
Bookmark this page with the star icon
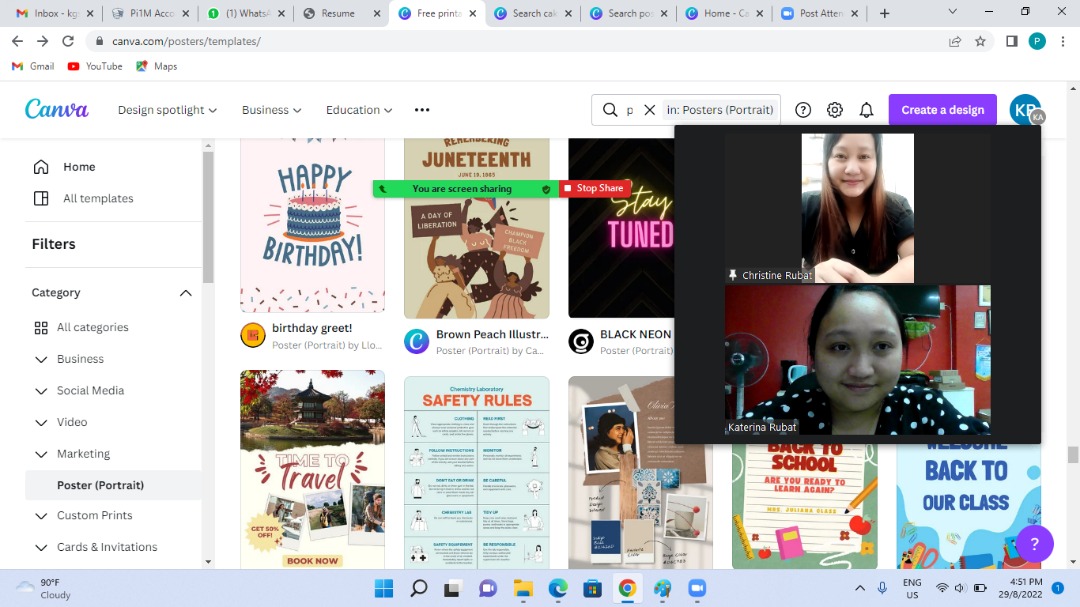coord(981,41)
